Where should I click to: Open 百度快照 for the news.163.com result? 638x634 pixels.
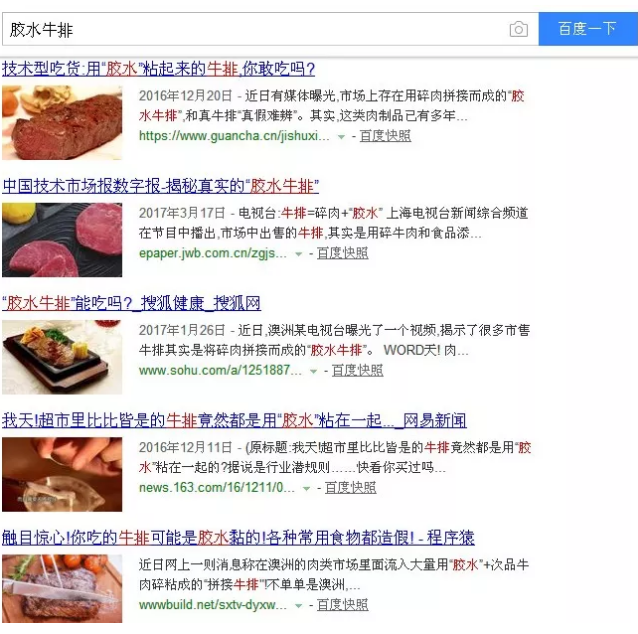350,488
